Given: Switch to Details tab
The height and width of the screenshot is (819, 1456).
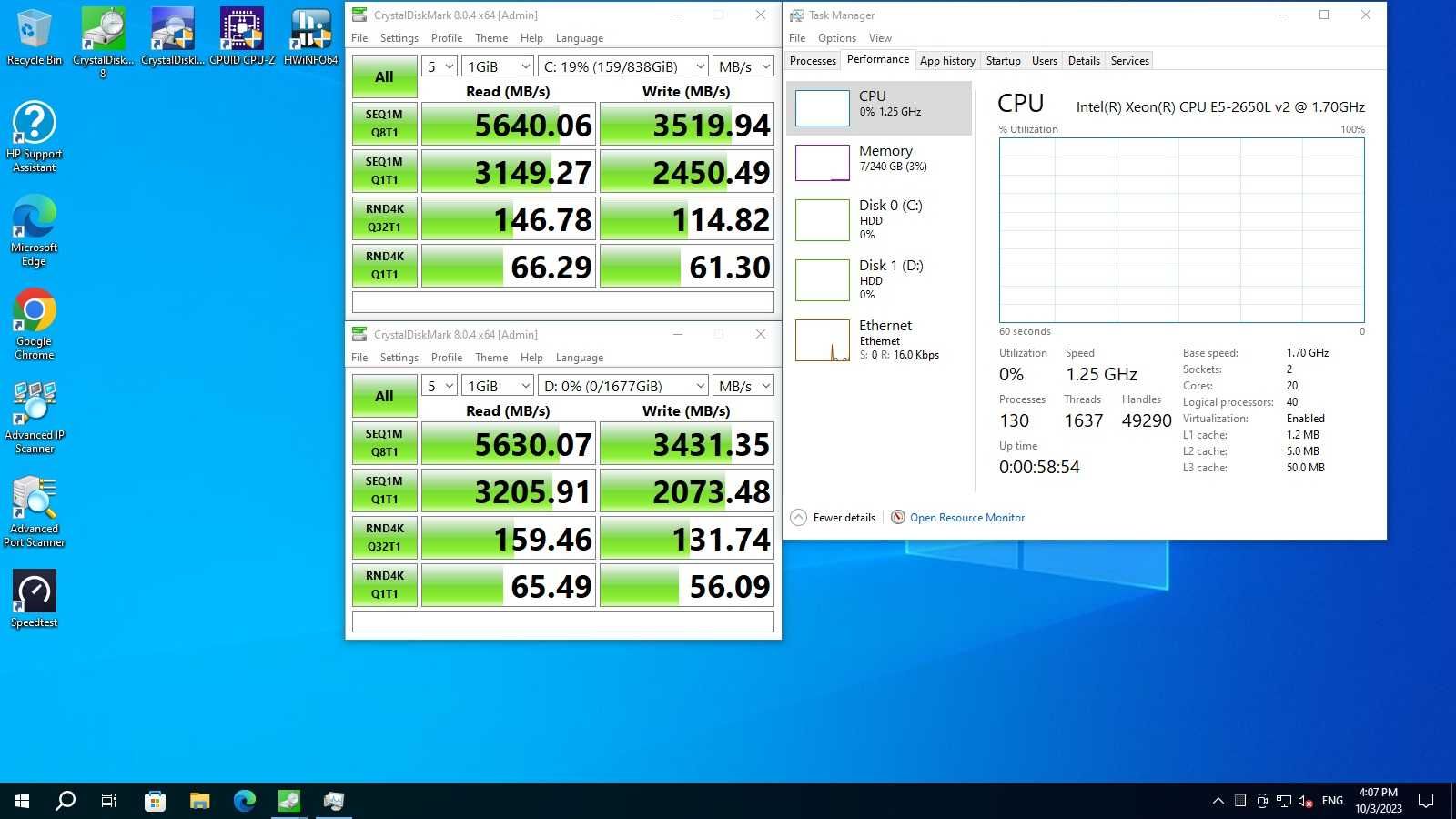Looking at the screenshot, I should (x=1084, y=61).
